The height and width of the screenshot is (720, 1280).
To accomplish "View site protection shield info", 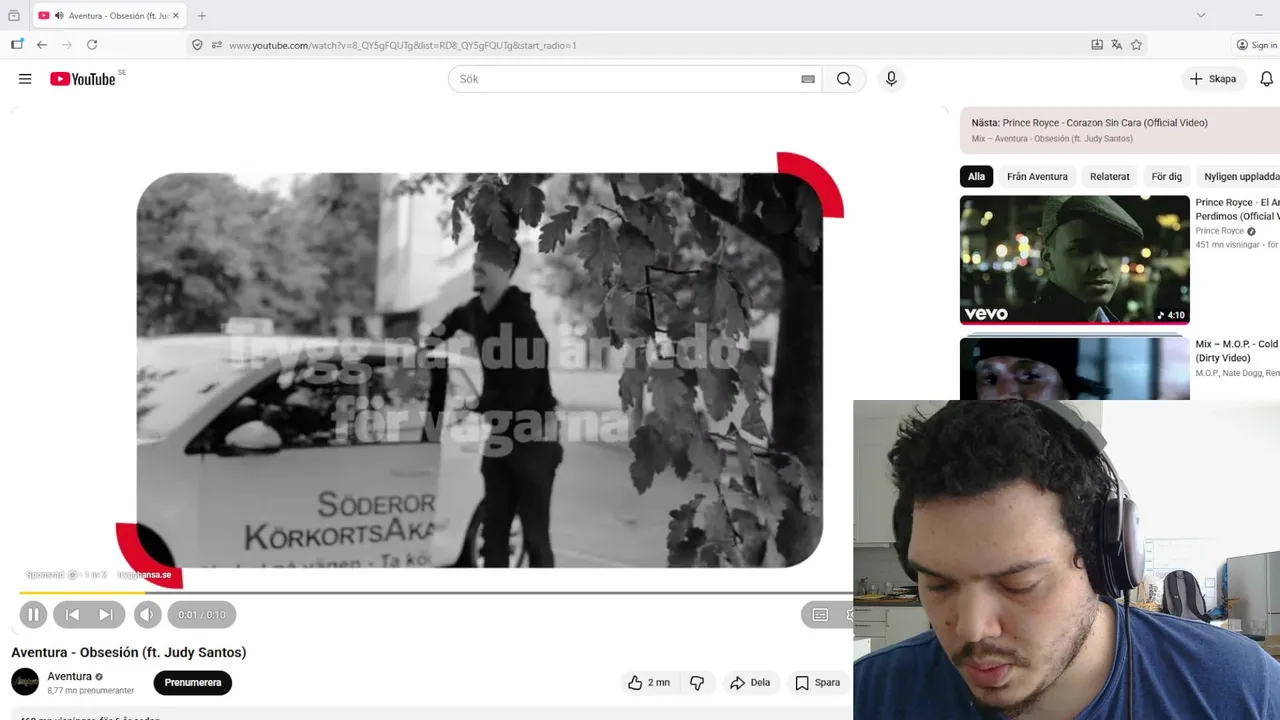I will pos(197,45).
